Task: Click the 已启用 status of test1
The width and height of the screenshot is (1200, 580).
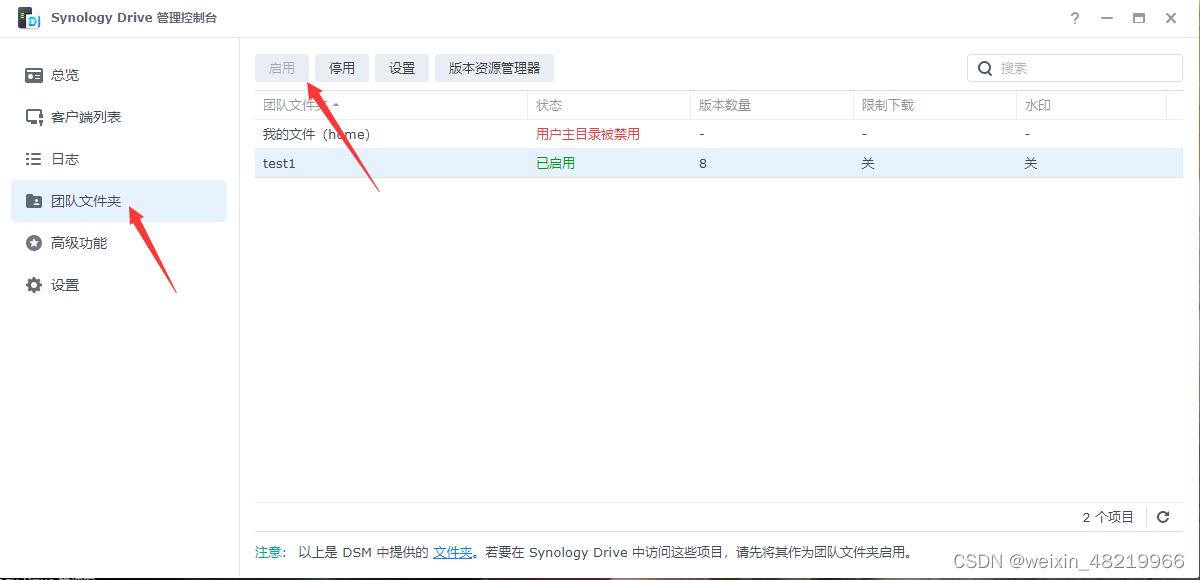Action: coord(555,163)
